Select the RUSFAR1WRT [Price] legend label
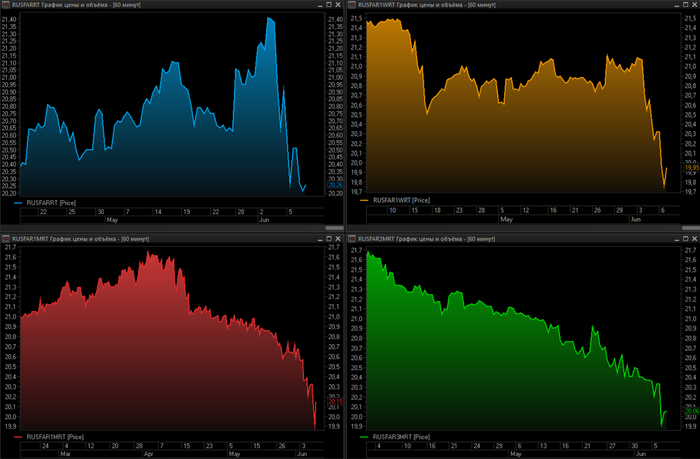The width and height of the screenshot is (700, 459). 404,201
